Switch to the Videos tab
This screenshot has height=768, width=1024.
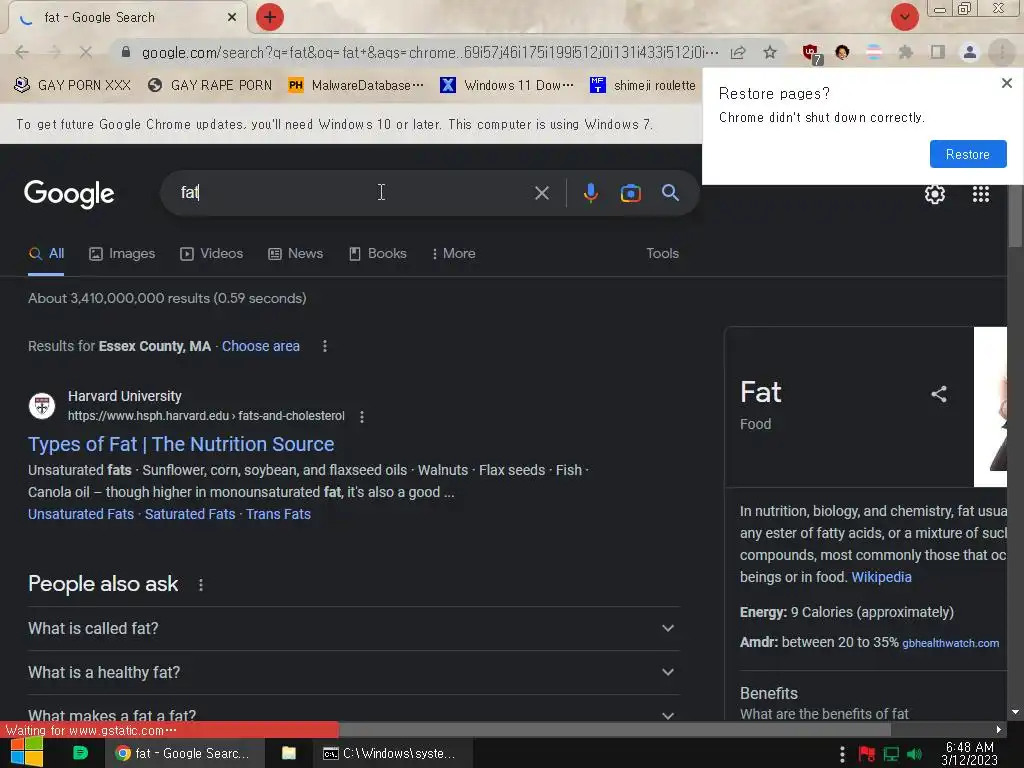point(212,253)
